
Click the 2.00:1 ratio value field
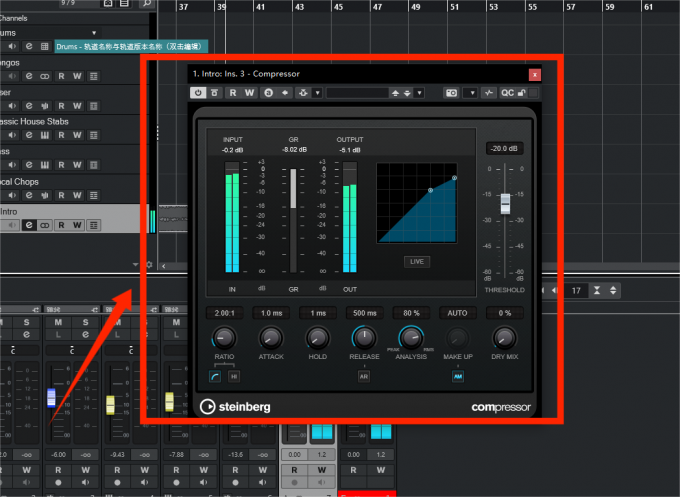(x=225, y=313)
